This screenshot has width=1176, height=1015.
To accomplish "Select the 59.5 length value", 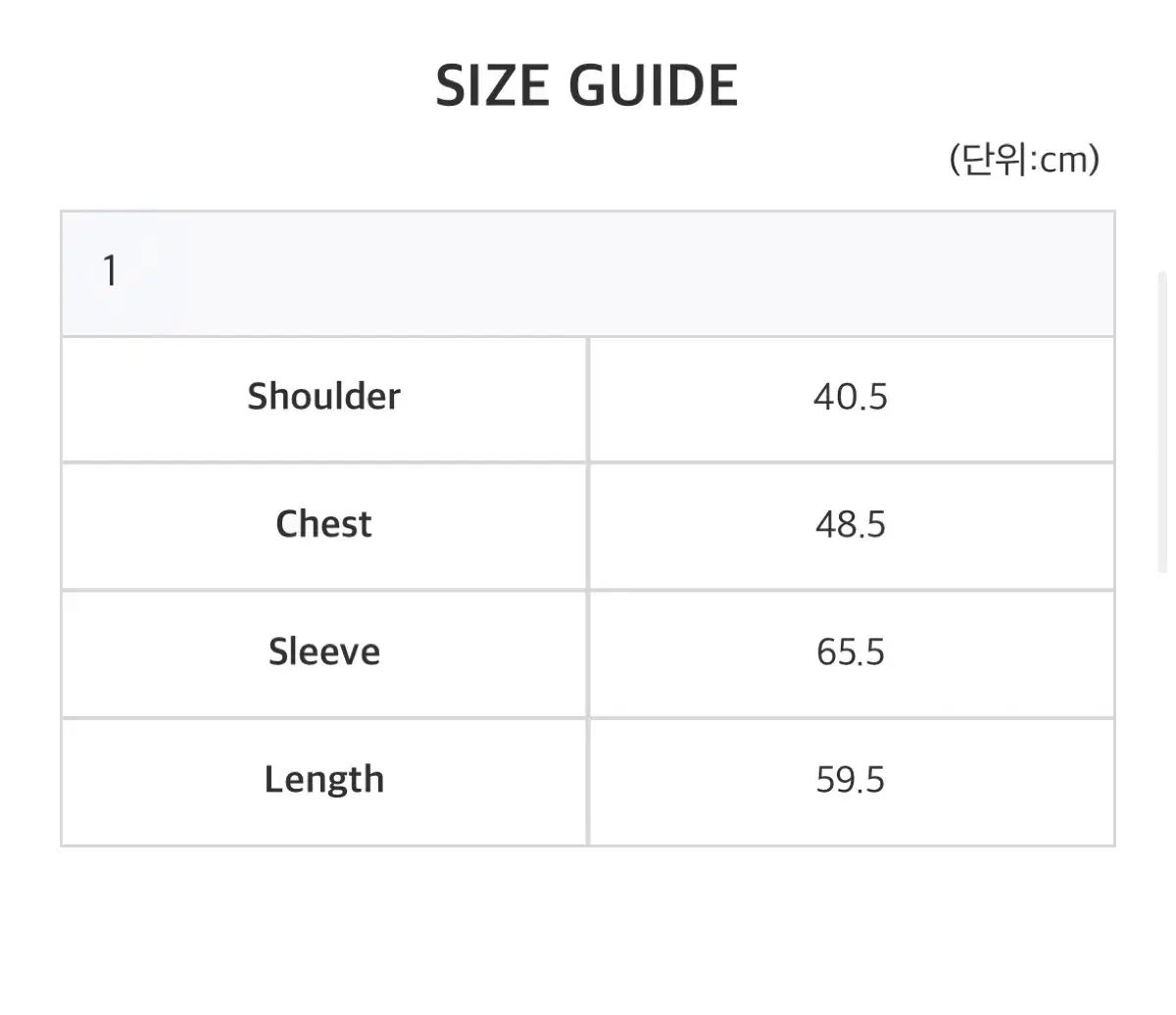I will pyautogui.click(x=850, y=780).
